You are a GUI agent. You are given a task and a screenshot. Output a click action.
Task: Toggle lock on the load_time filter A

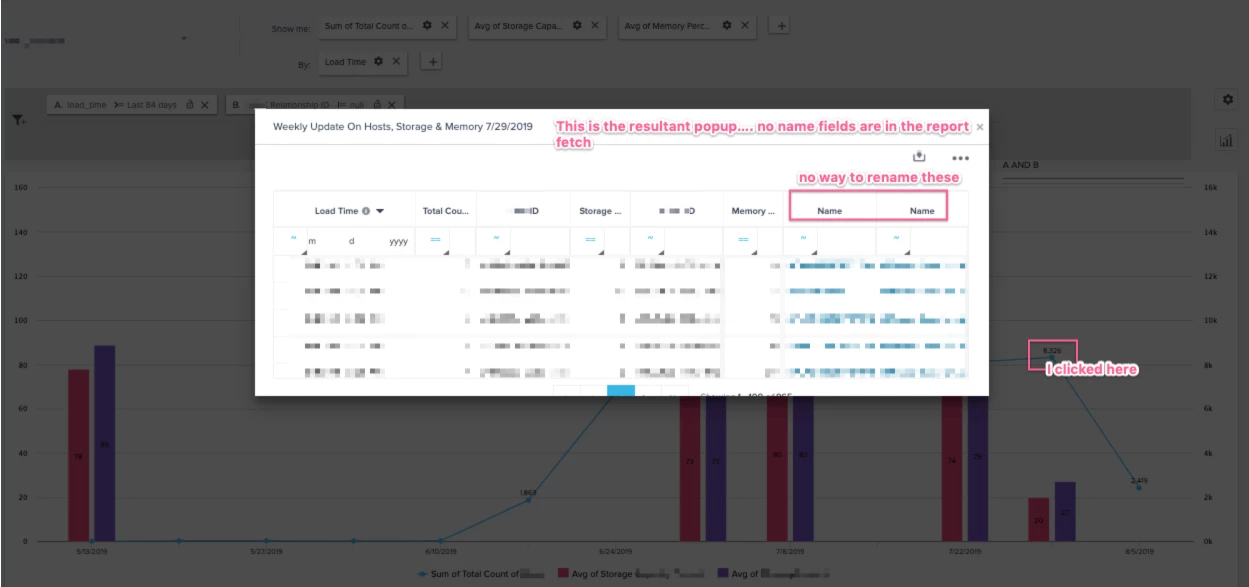(189, 104)
